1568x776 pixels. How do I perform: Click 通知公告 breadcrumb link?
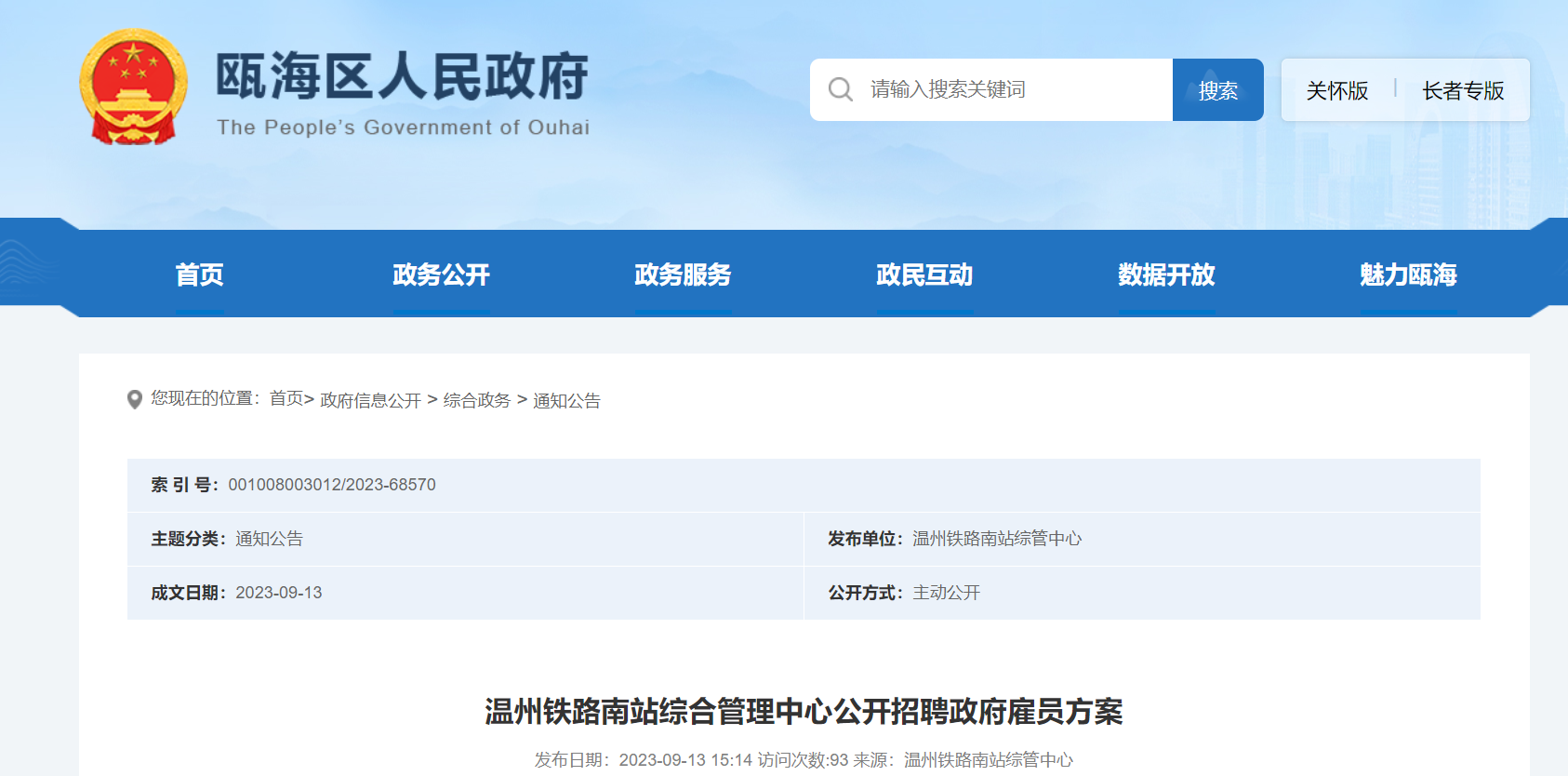pyautogui.click(x=566, y=400)
